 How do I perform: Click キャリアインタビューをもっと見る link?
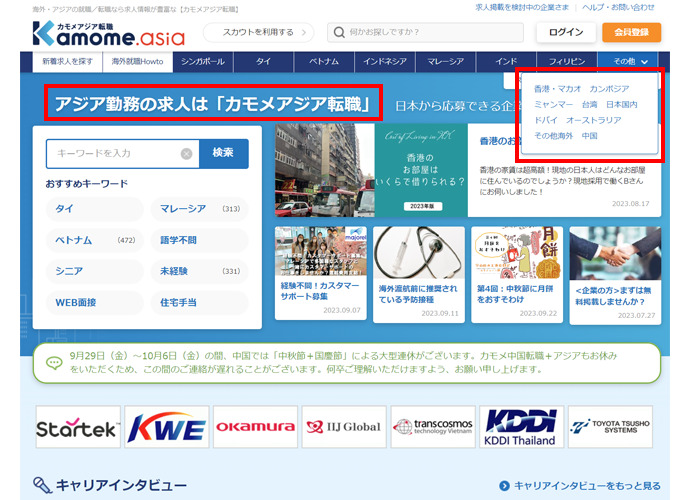point(587,486)
